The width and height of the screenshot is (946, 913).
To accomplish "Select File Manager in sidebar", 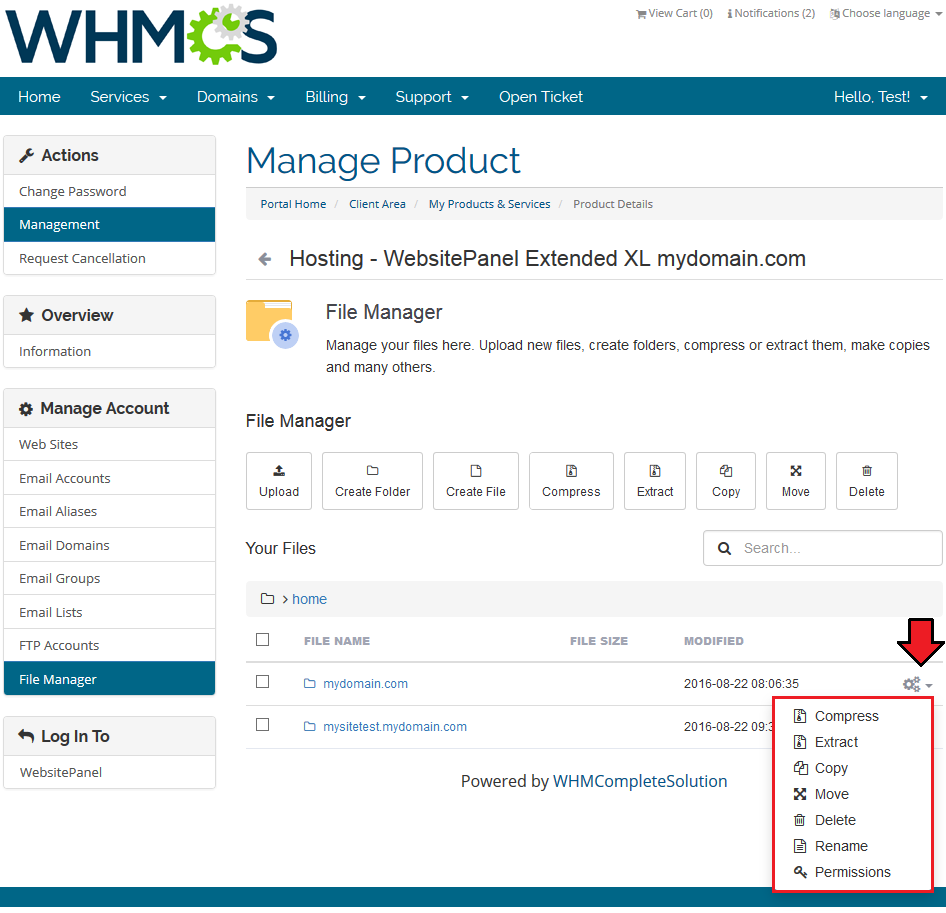I will point(109,679).
